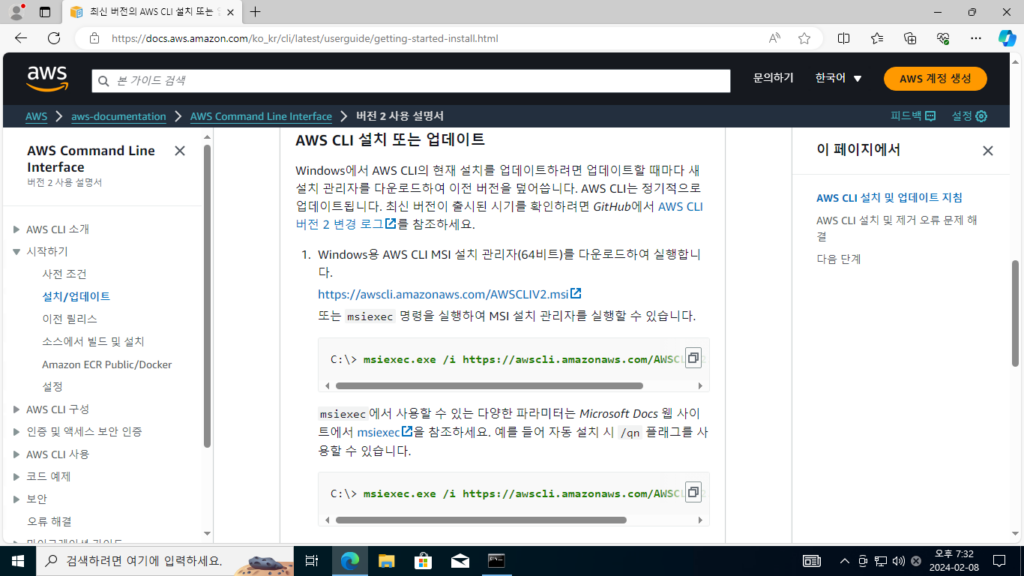
Task: Go to aws-documentation breadcrumb
Action: [x=118, y=116]
